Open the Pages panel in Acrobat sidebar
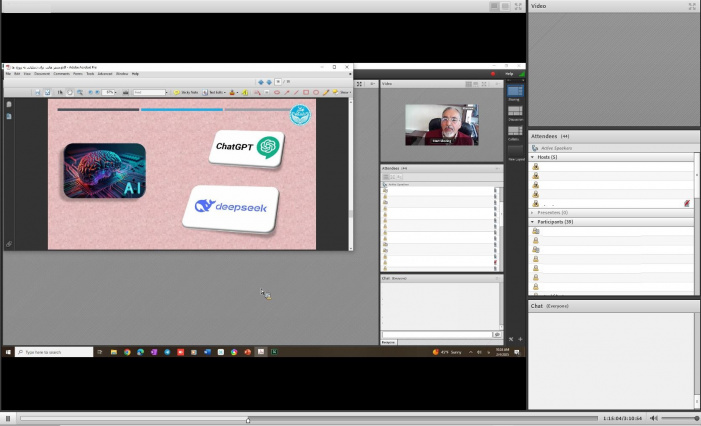701x426 pixels. [x=9, y=104]
